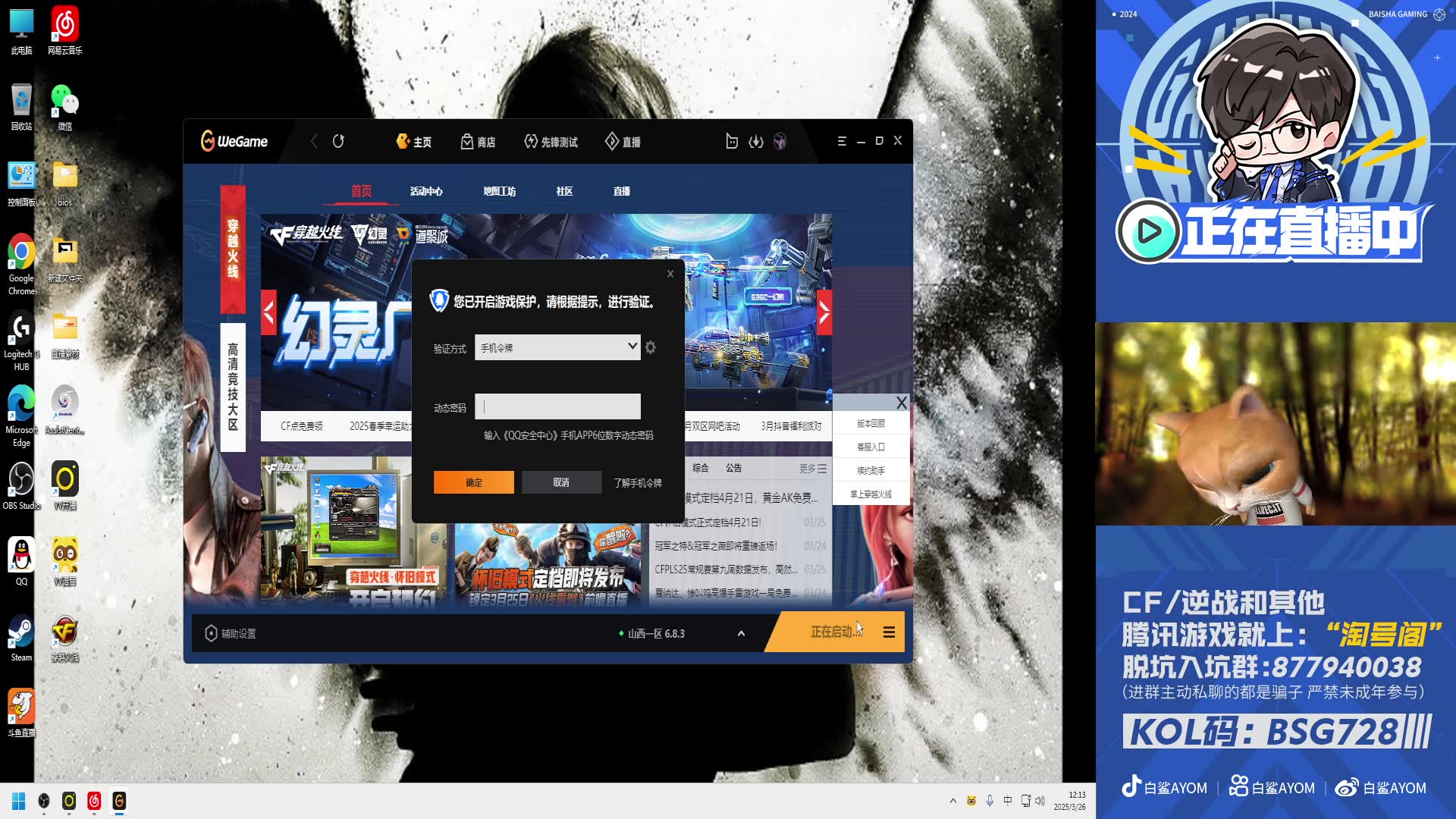Open the 先锋测试 tab

click(x=551, y=142)
